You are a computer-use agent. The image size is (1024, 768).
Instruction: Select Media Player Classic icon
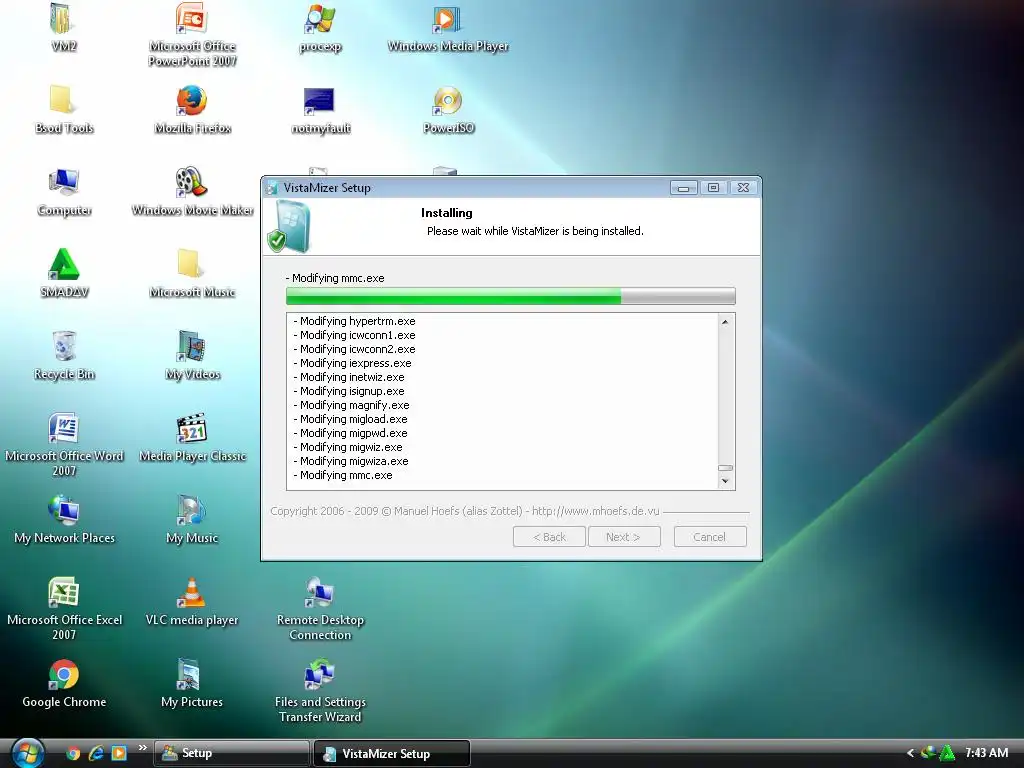(x=192, y=438)
